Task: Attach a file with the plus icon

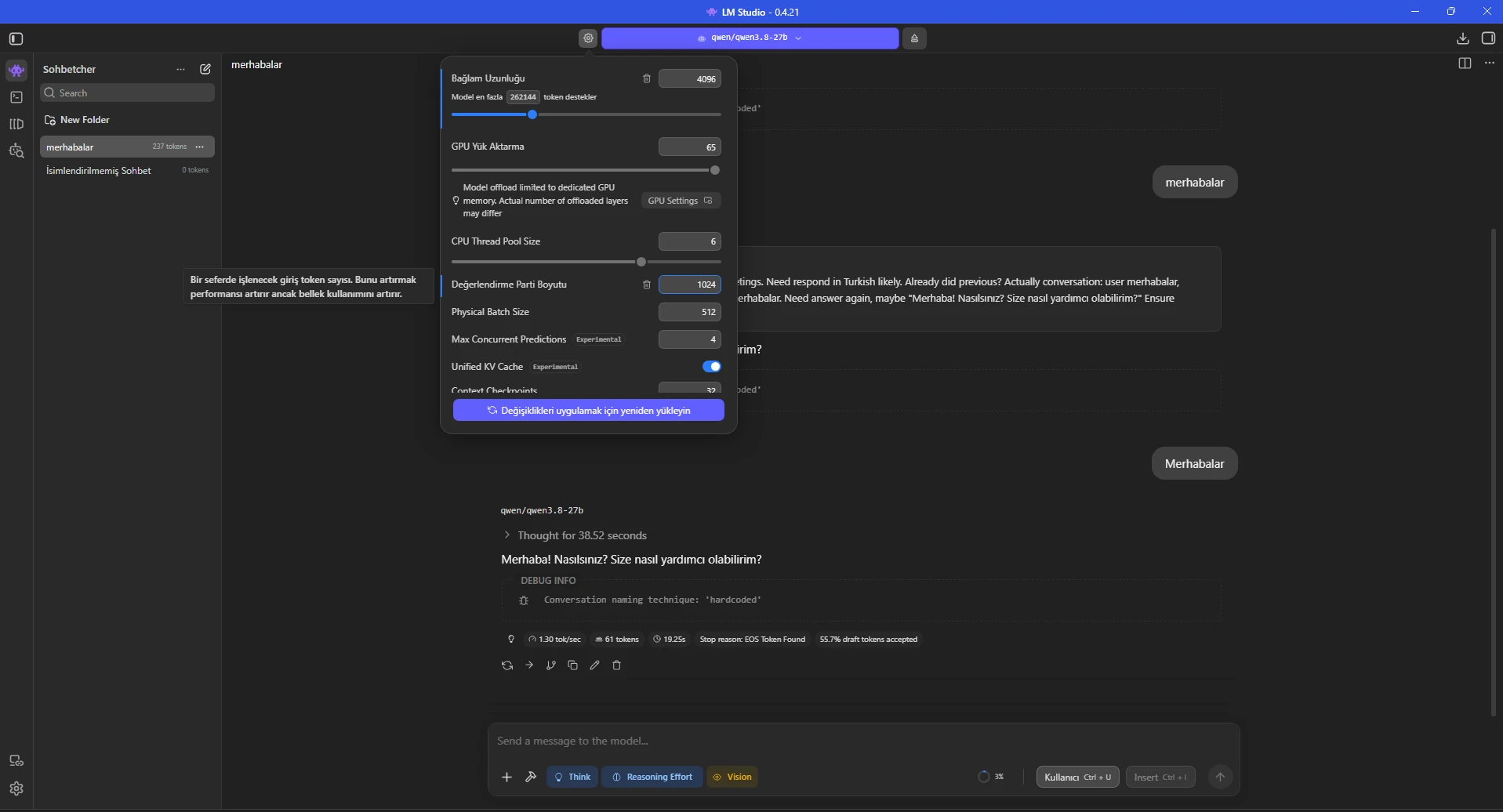Action: coord(507,777)
